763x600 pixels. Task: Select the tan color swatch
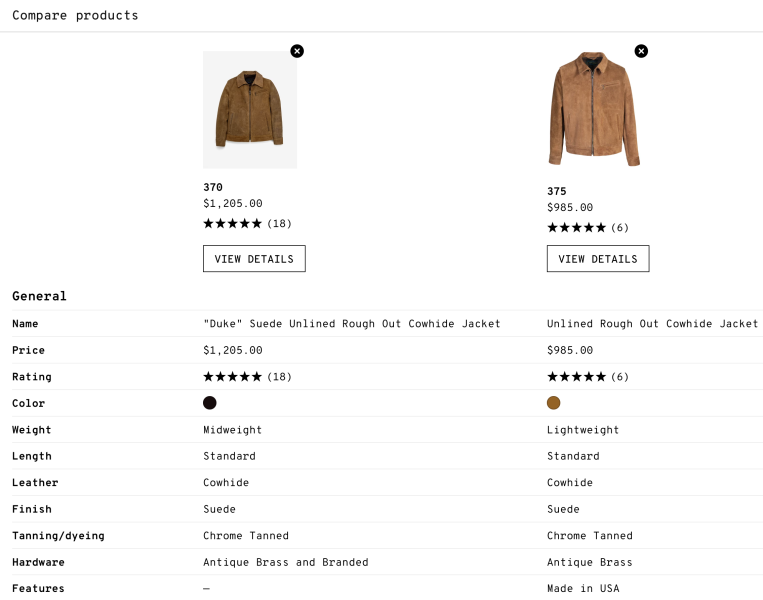[x=553, y=402]
